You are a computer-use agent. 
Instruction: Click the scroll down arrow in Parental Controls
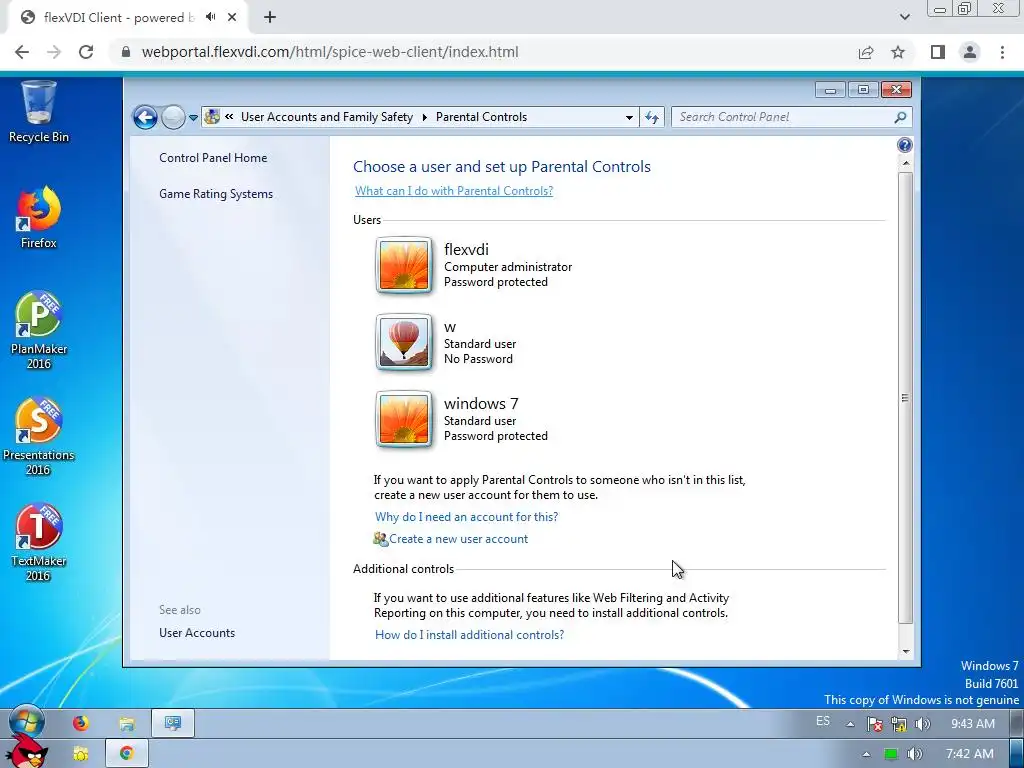905,651
